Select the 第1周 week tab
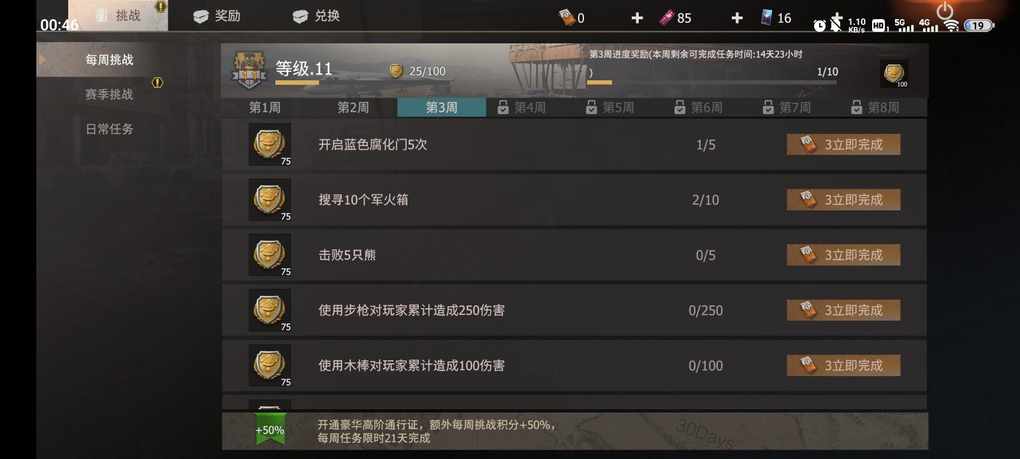Viewport: 1020px width, 459px height. point(265,108)
